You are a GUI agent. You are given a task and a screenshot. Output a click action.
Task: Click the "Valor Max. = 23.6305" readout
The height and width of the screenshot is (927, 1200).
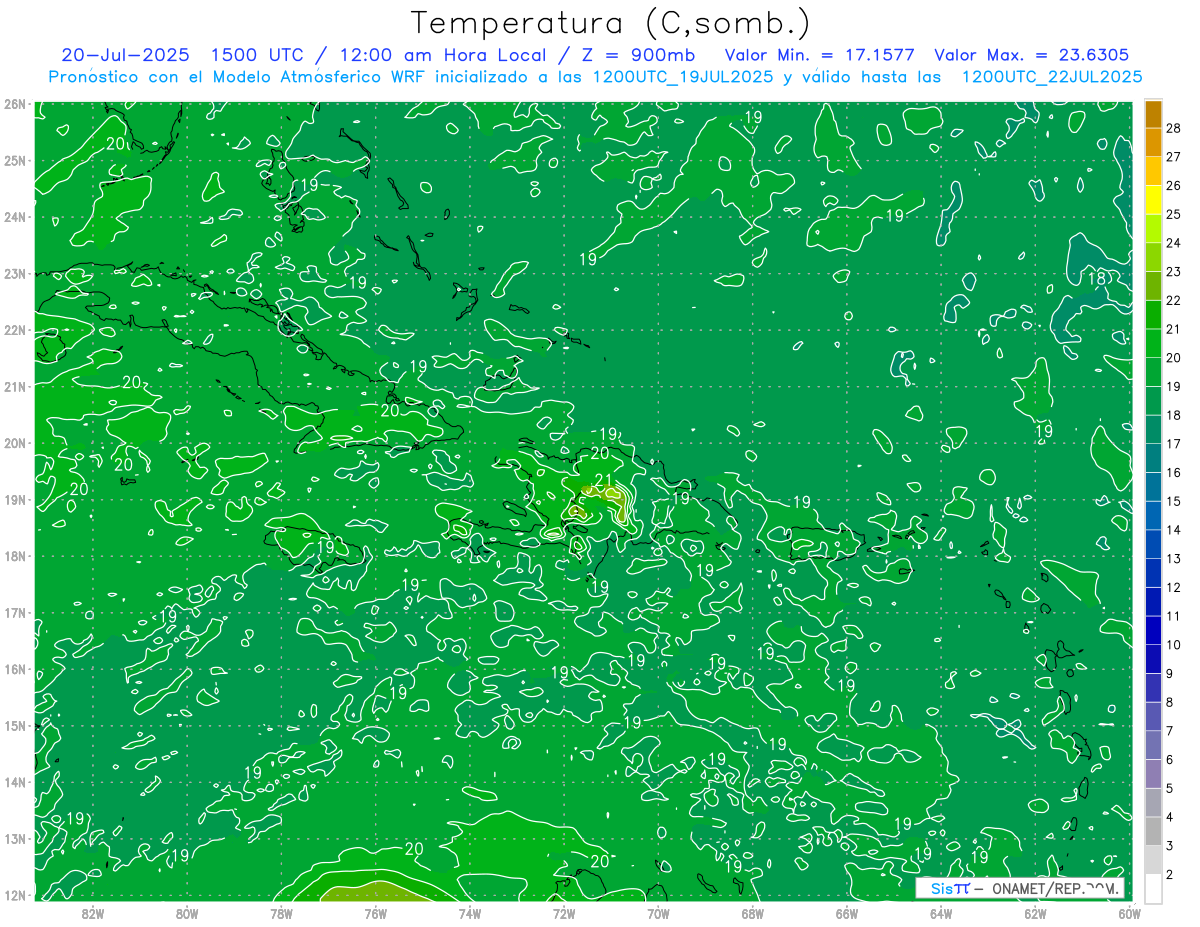pos(1032,55)
